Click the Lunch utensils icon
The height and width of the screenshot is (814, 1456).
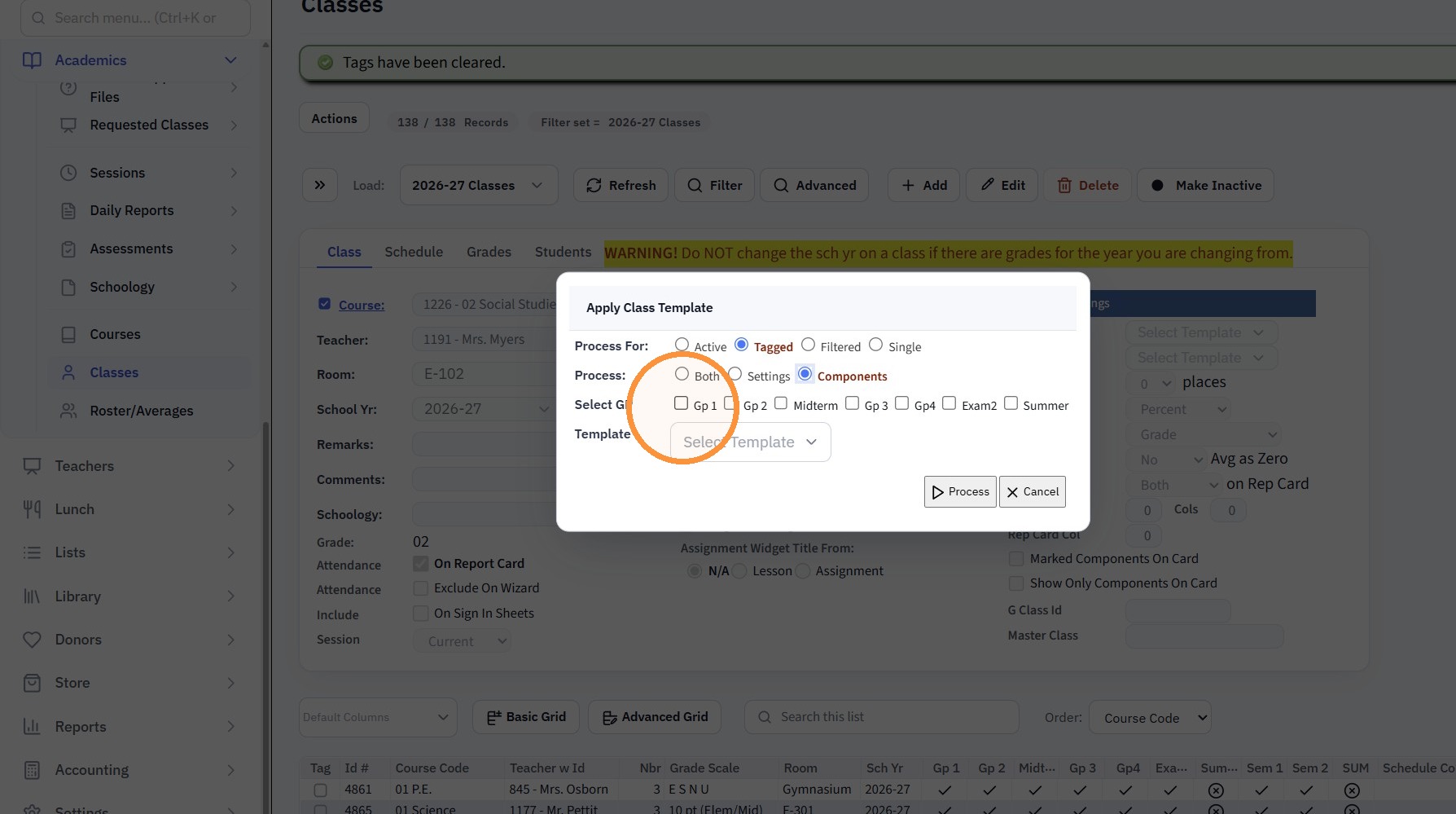pyautogui.click(x=32, y=509)
